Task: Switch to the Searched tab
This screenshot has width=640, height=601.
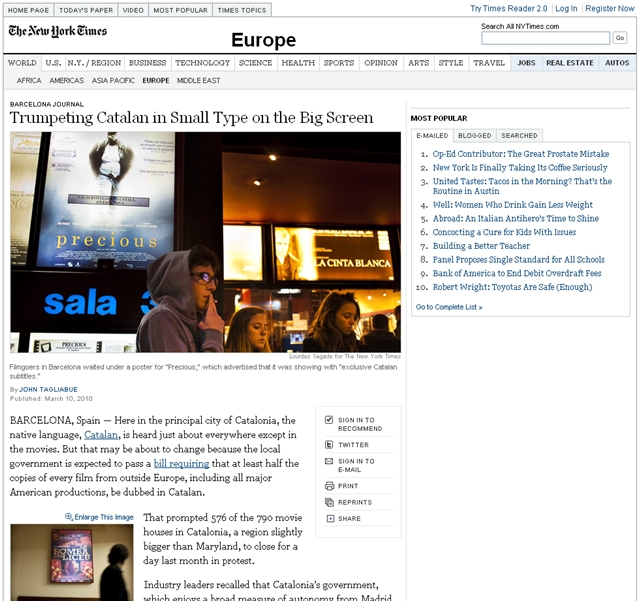Action: [x=519, y=135]
